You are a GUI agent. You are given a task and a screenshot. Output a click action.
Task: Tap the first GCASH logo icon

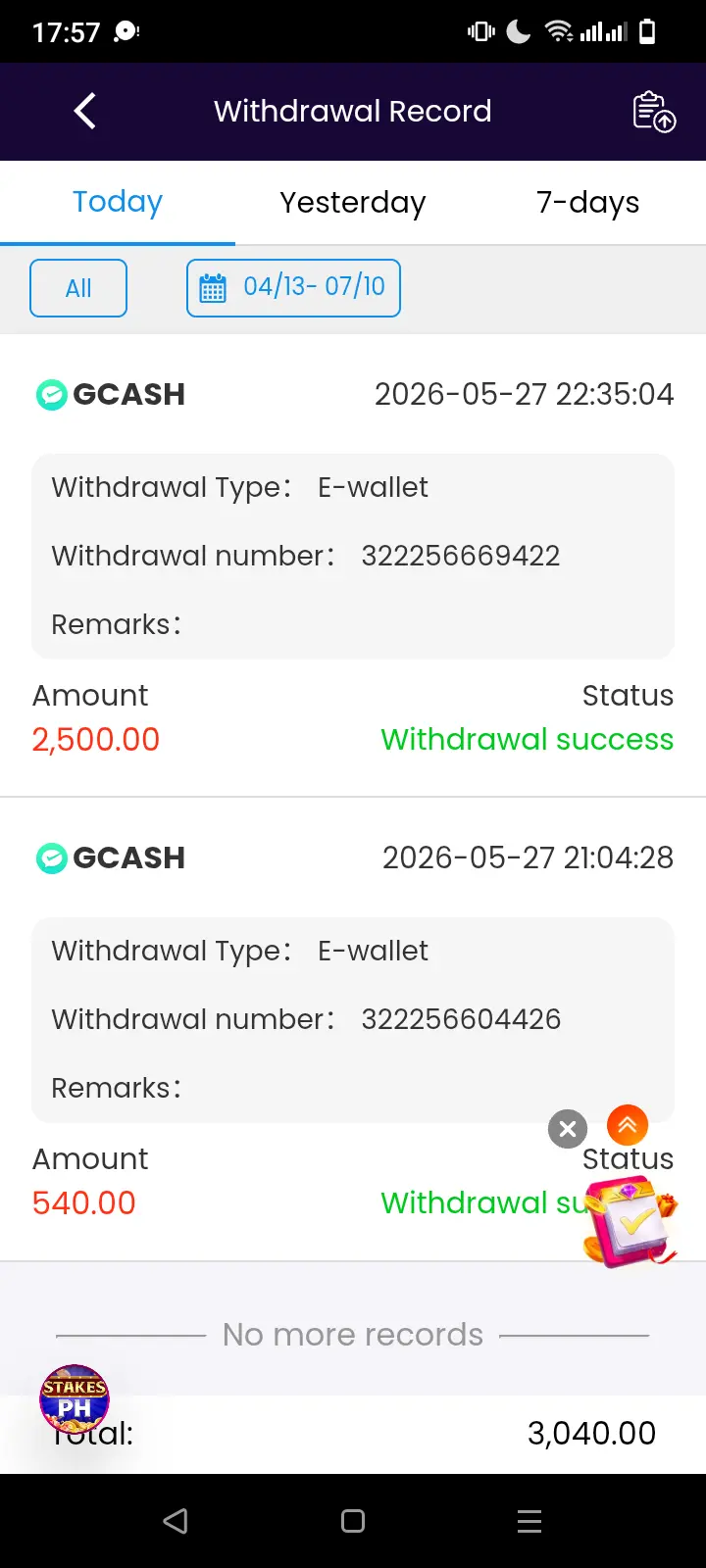tap(51, 395)
